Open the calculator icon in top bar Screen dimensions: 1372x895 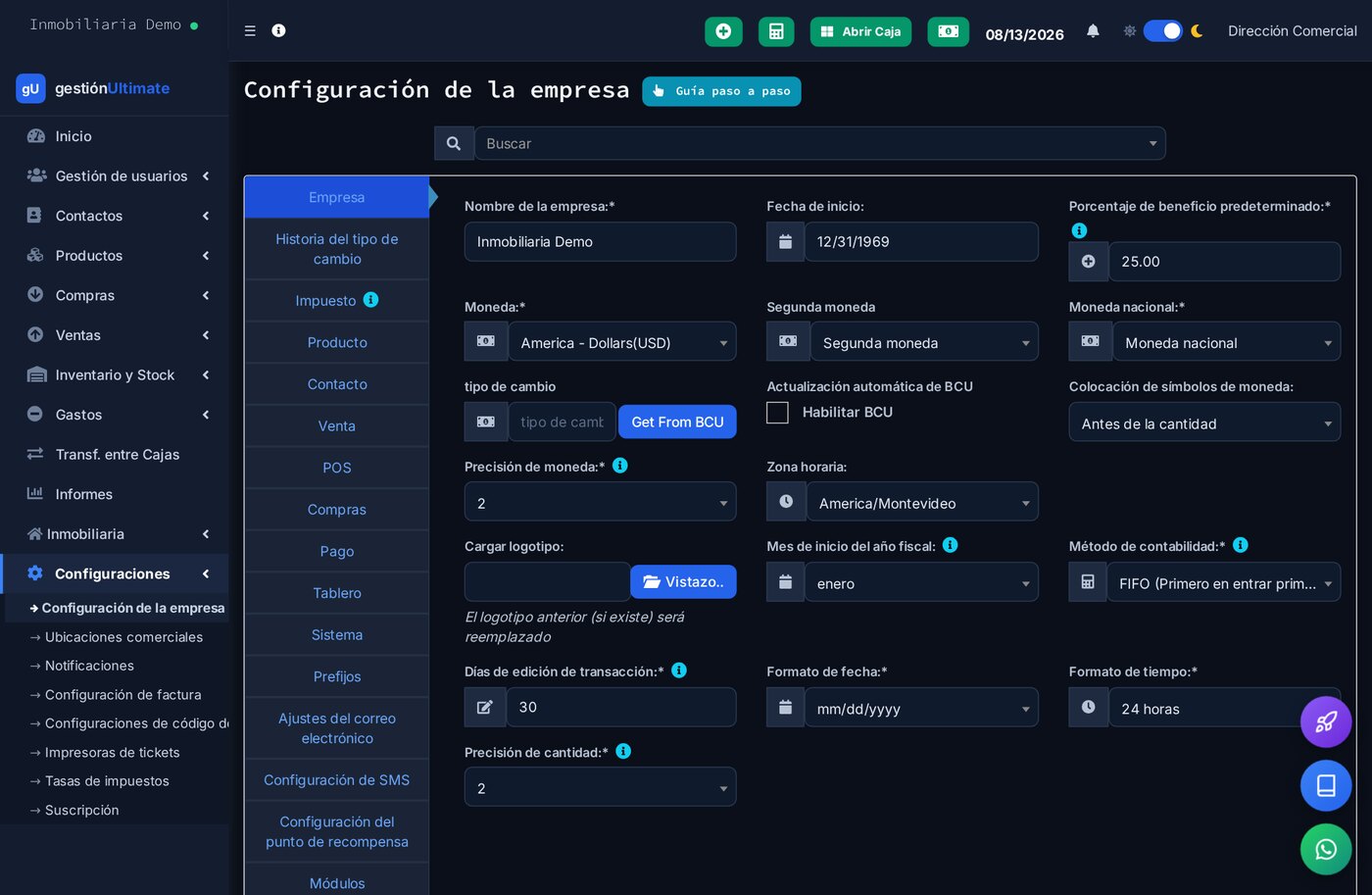pos(776,31)
